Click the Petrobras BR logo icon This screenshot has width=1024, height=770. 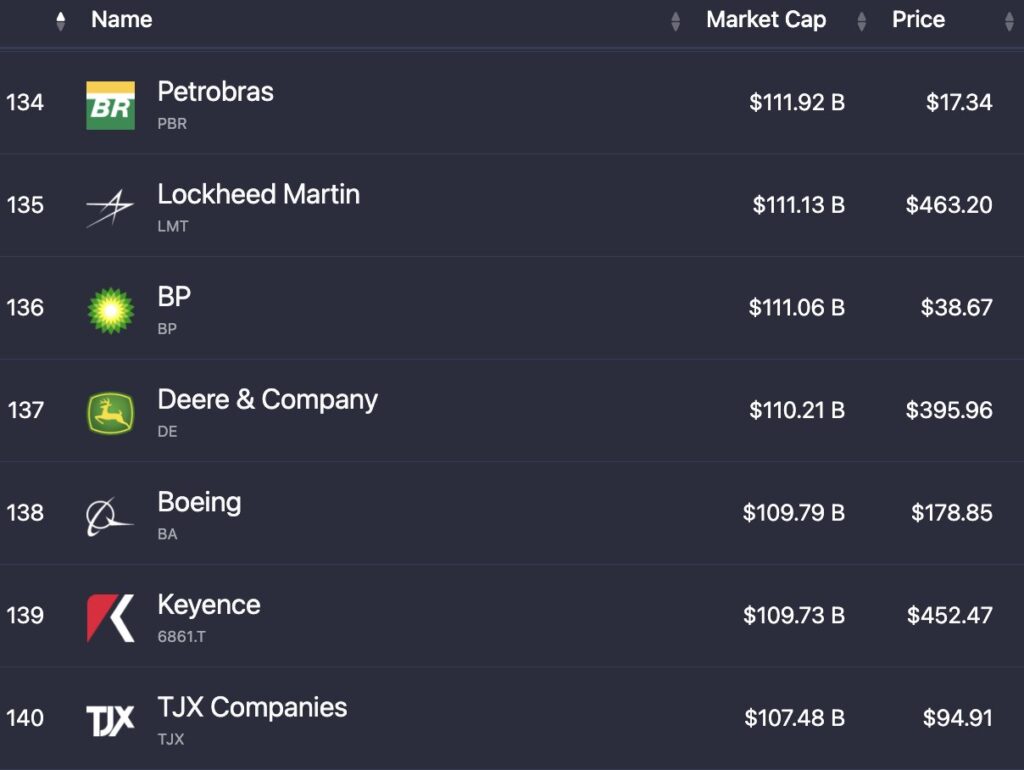coord(110,106)
